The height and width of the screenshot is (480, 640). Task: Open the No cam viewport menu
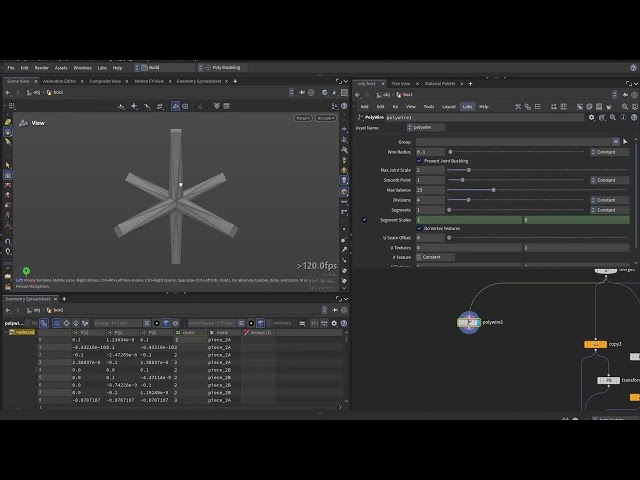(326, 118)
